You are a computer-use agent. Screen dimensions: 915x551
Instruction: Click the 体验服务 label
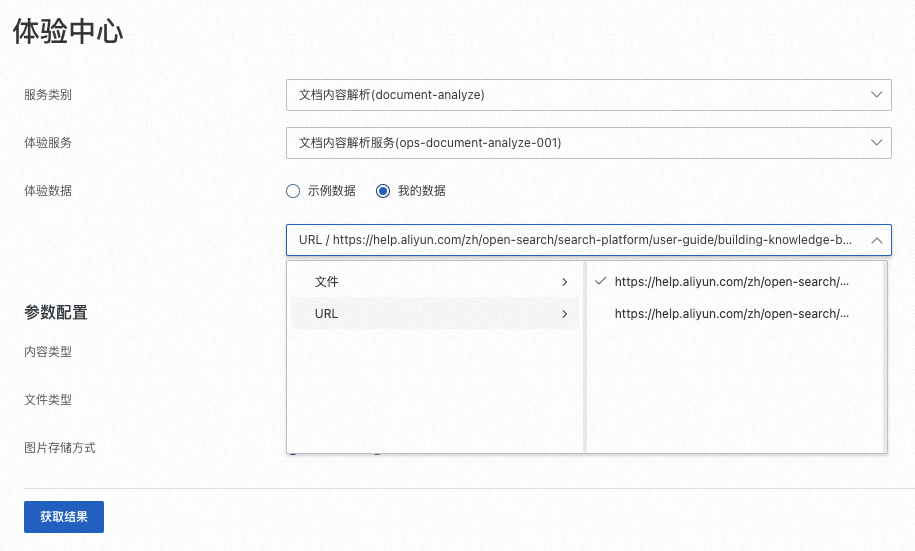point(48,142)
